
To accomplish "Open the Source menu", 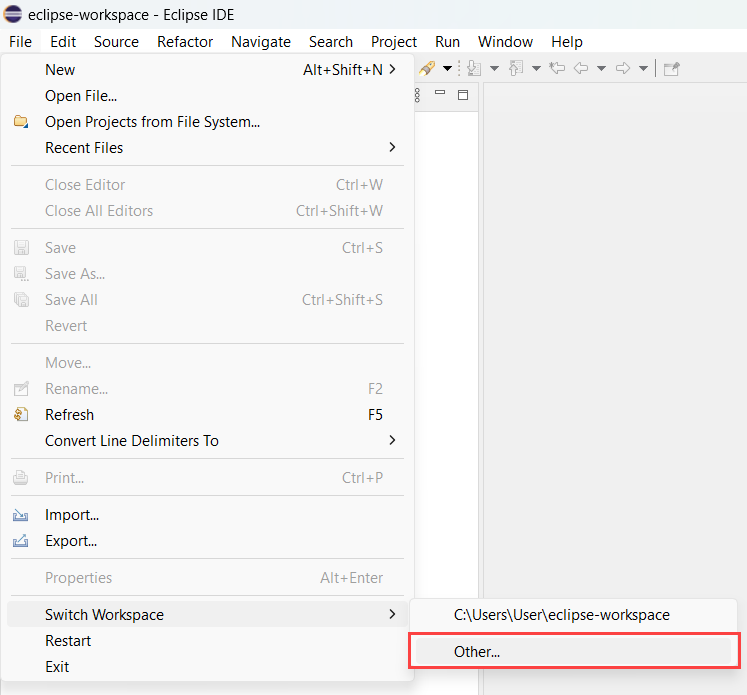I will click(116, 42).
